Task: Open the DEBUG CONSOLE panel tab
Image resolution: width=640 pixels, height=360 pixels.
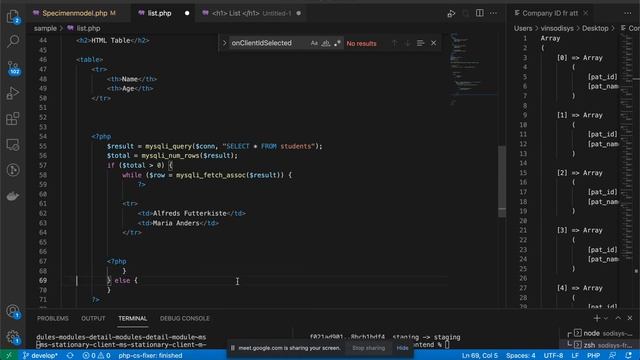Action: 184,318
